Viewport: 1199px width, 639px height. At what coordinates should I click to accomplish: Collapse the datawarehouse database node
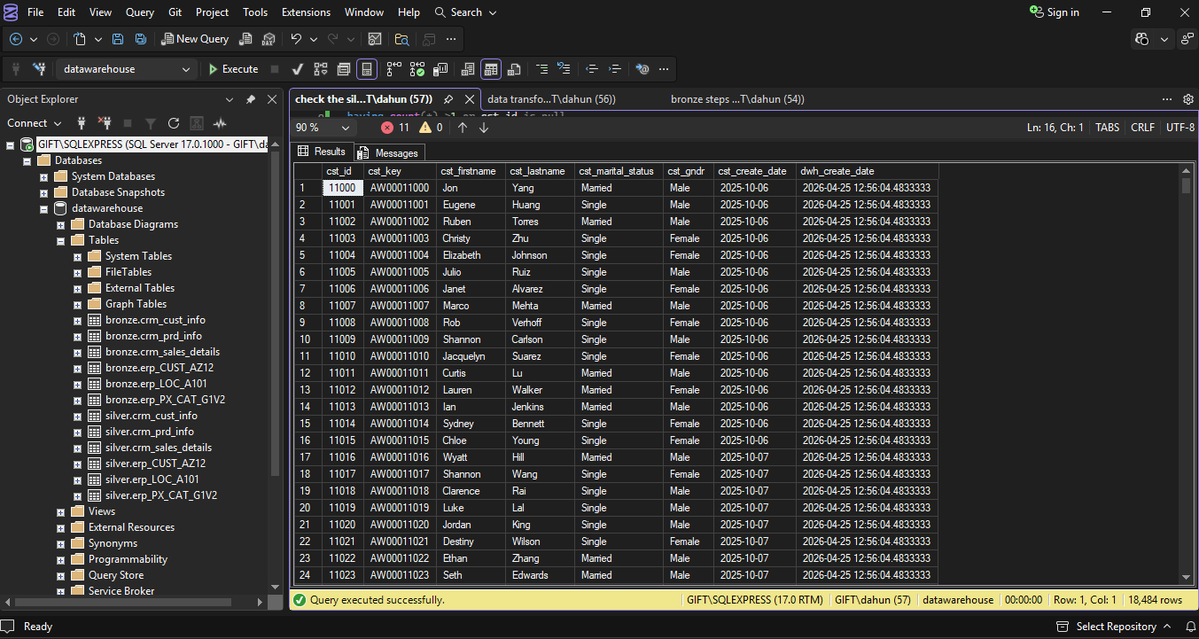(44, 209)
